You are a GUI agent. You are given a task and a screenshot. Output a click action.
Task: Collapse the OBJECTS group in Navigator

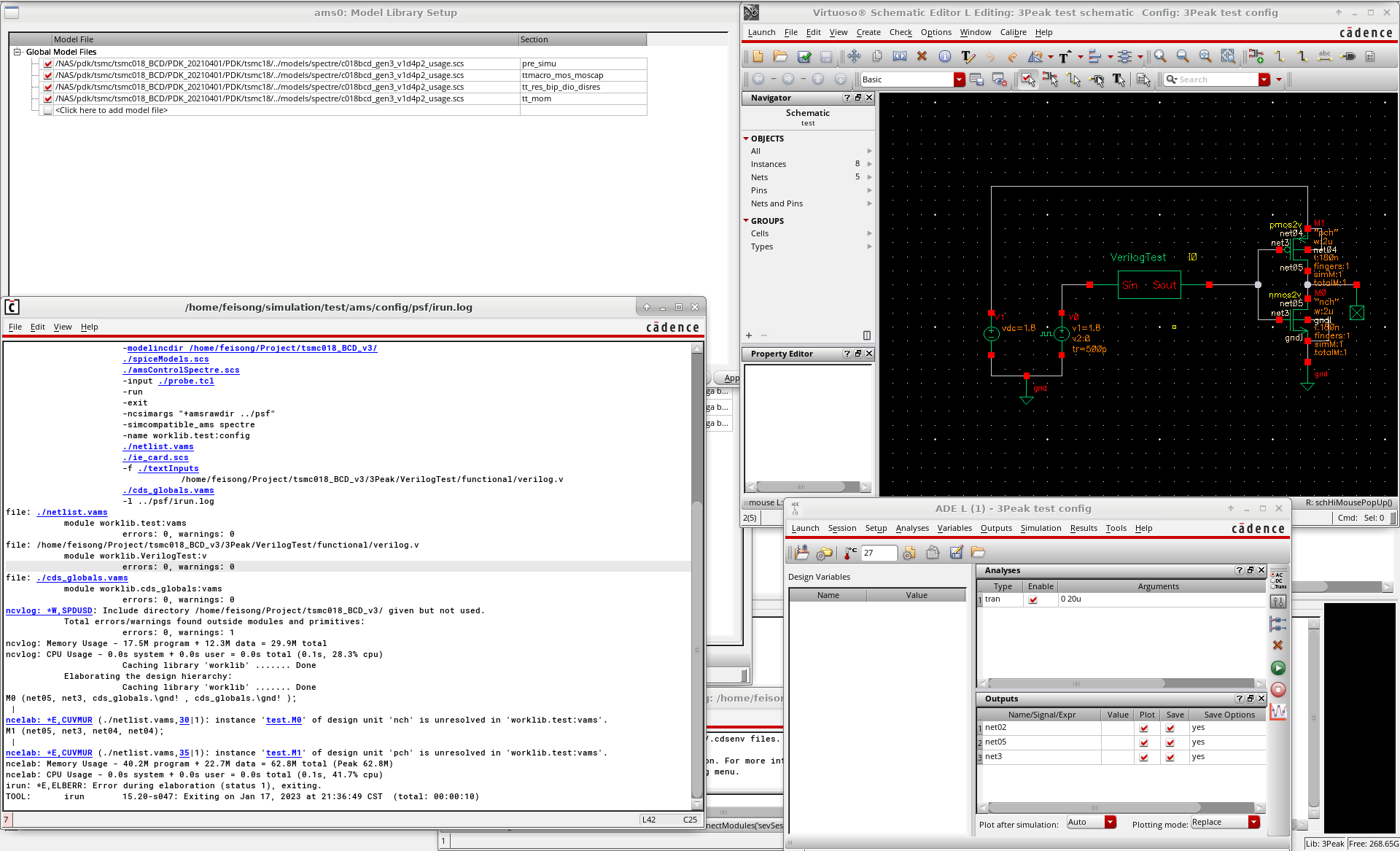[746, 139]
